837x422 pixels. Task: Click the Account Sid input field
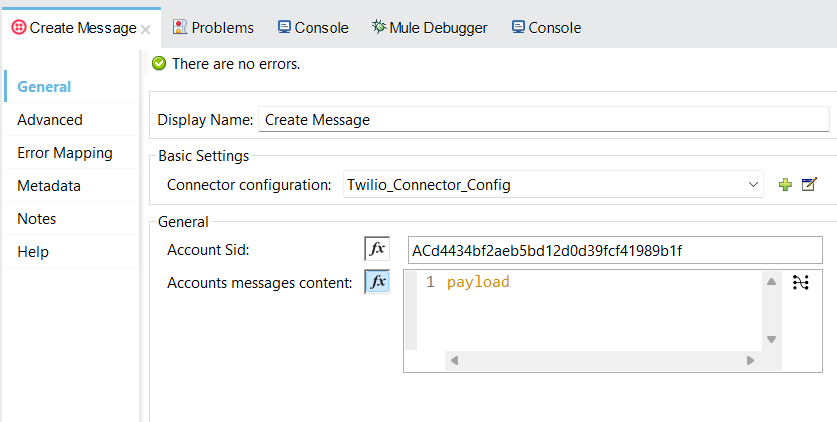click(615, 250)
